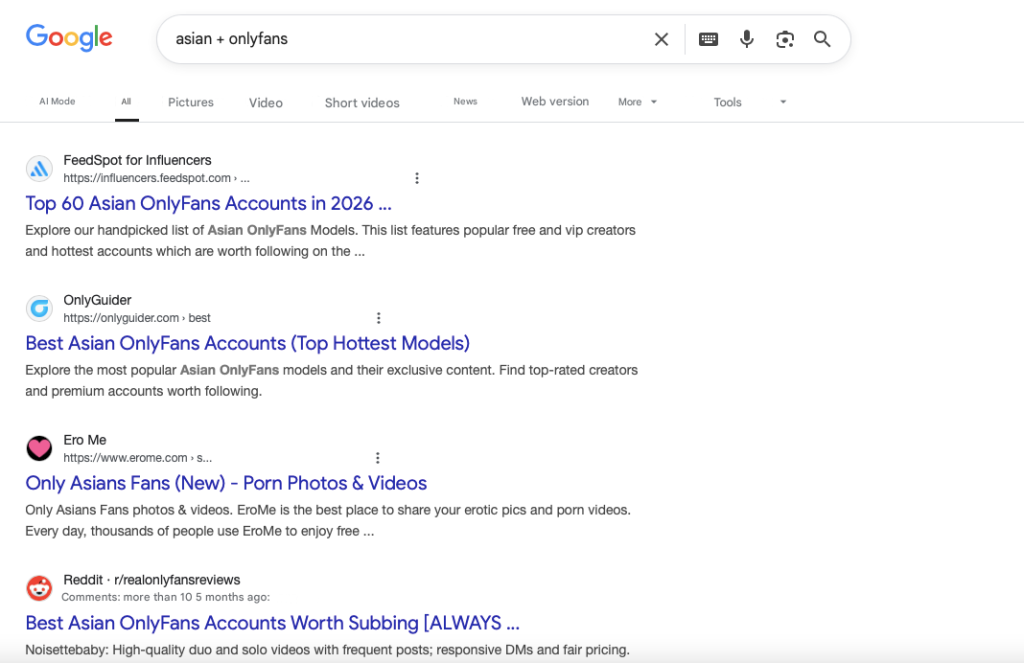1024x663 pixels.
Task: Open the on-screen keyboard icon
Action: pos(708,39)
